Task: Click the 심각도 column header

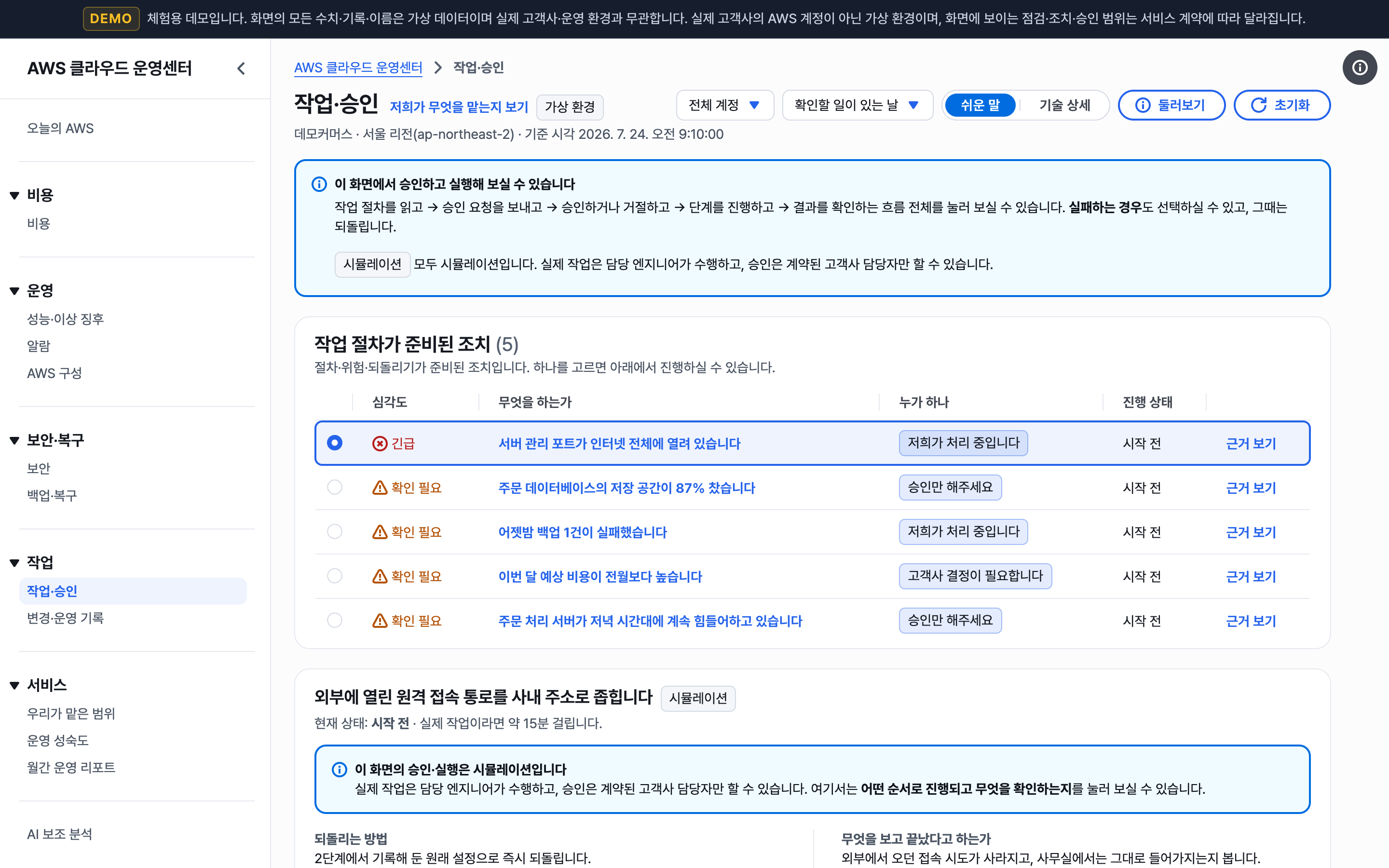Action: point(390,402)
